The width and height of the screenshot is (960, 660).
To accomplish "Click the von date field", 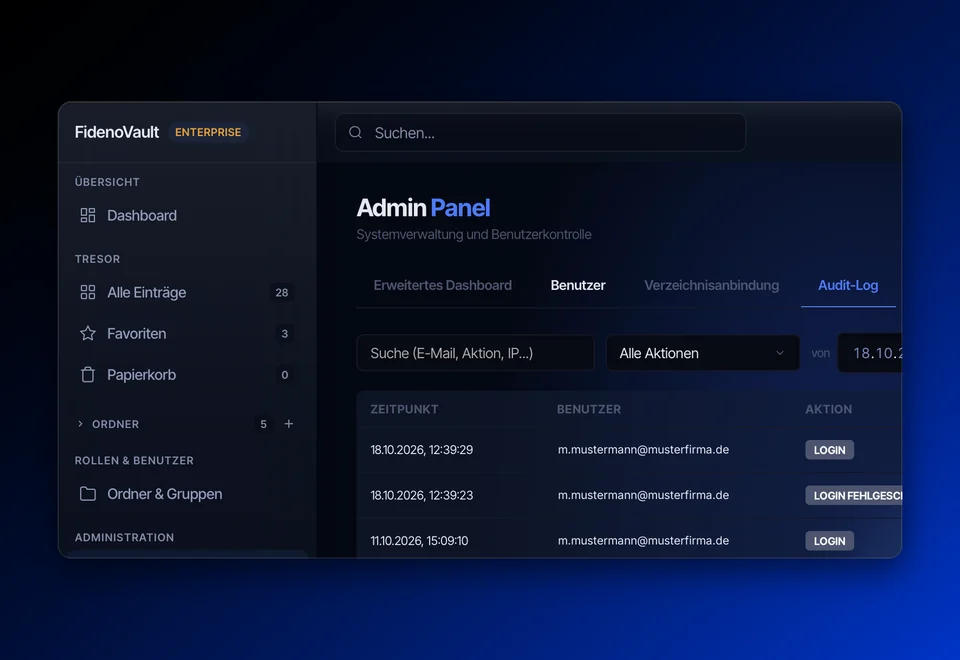I will tap(869, 353).
